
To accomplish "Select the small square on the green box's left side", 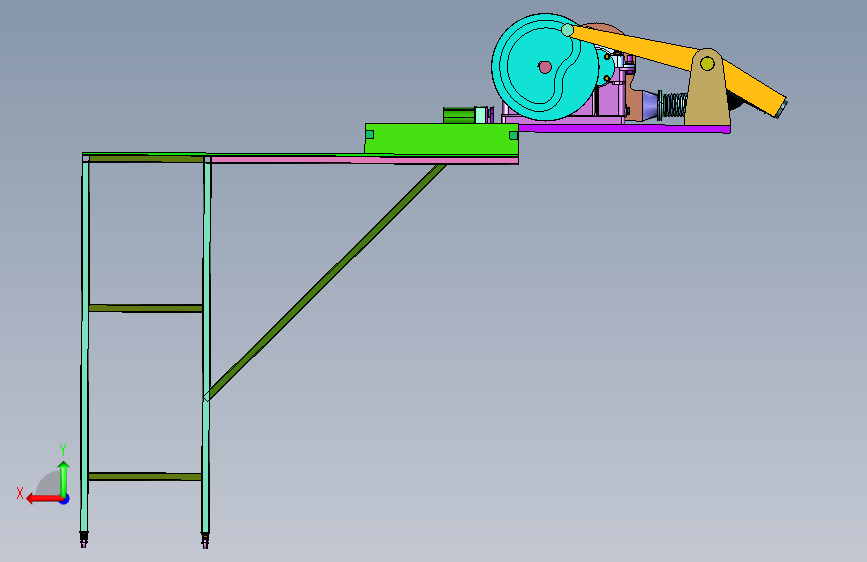I will point(369,134).
